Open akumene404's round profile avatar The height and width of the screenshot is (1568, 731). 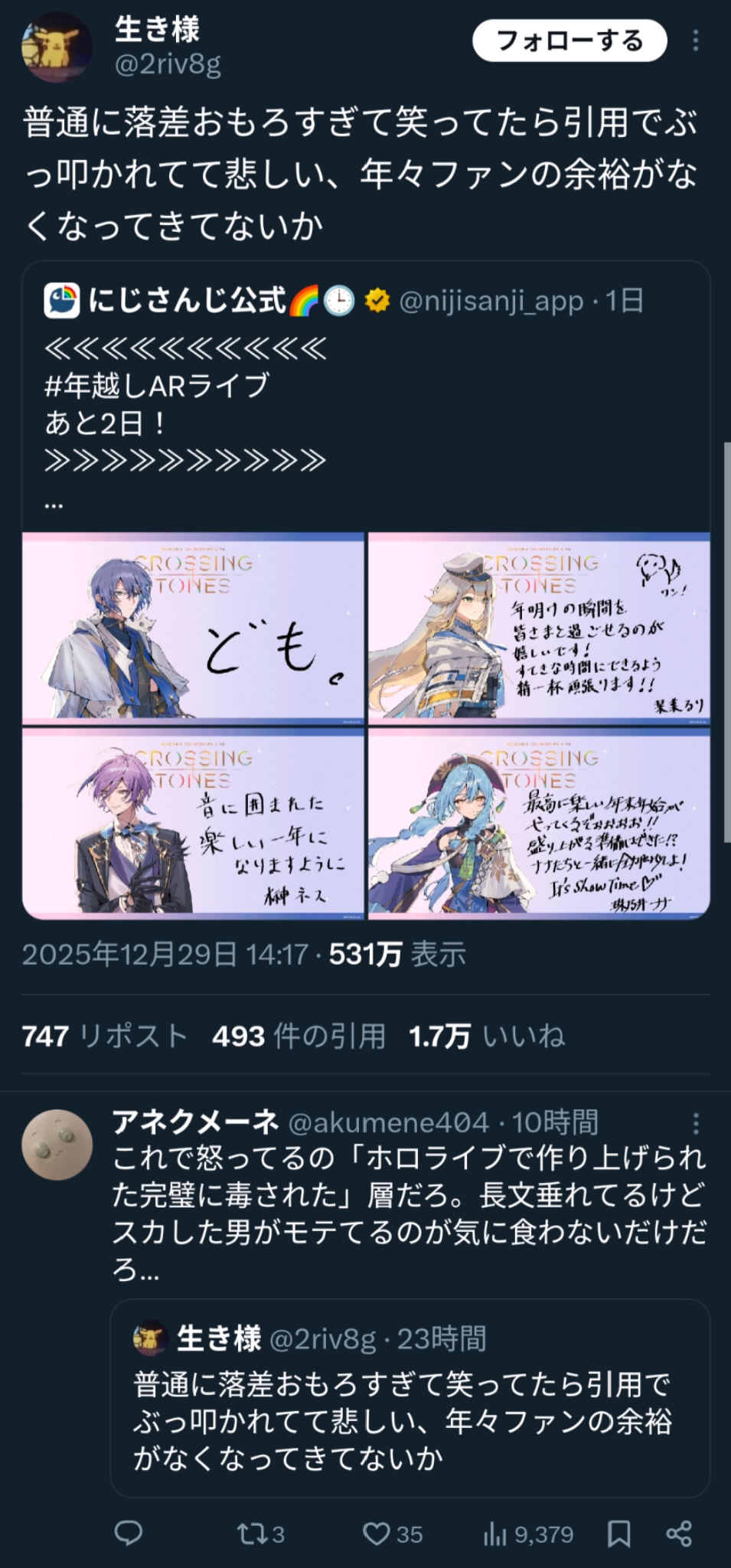click(57, 1145)
